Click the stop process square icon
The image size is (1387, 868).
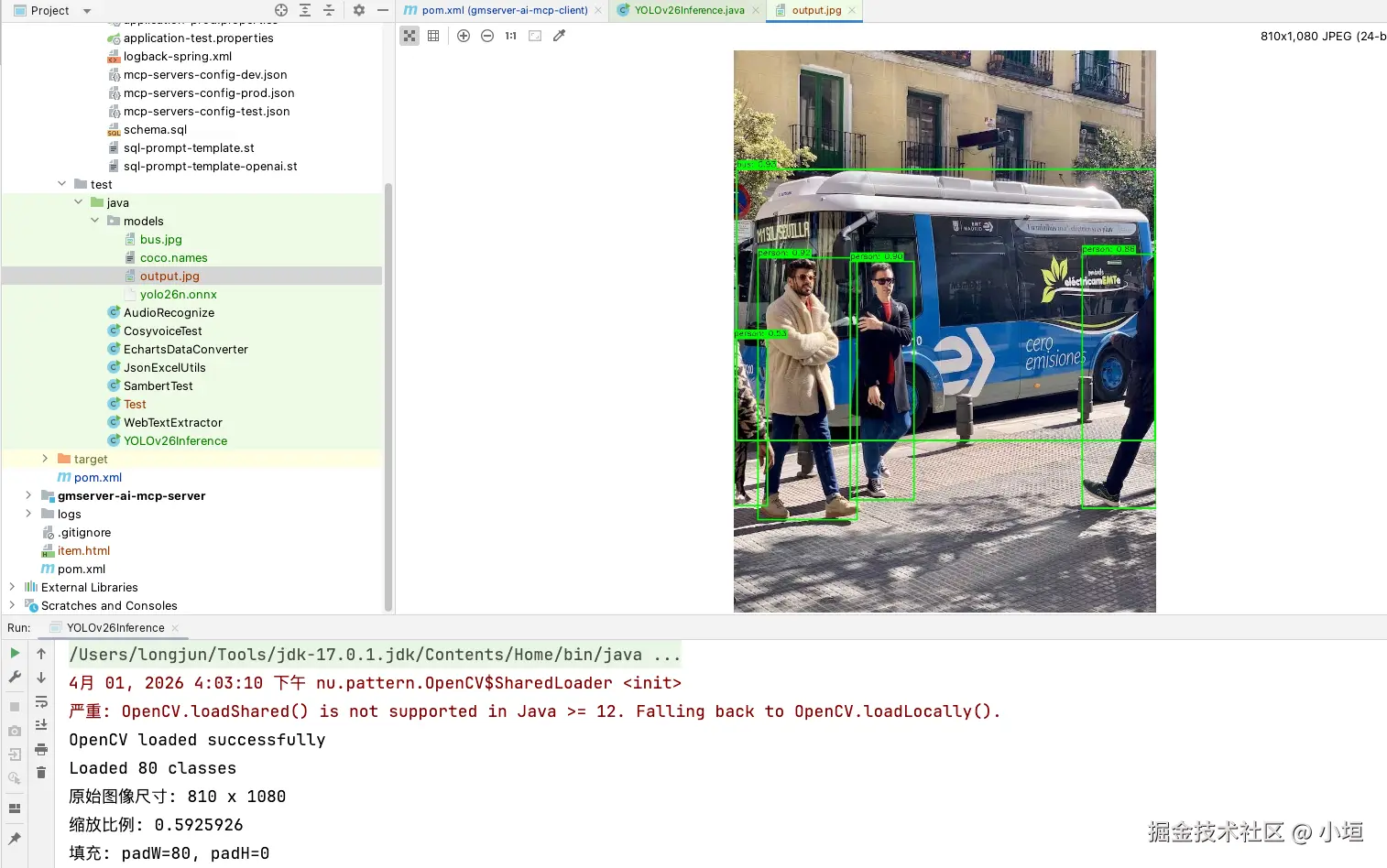point(15,707)
